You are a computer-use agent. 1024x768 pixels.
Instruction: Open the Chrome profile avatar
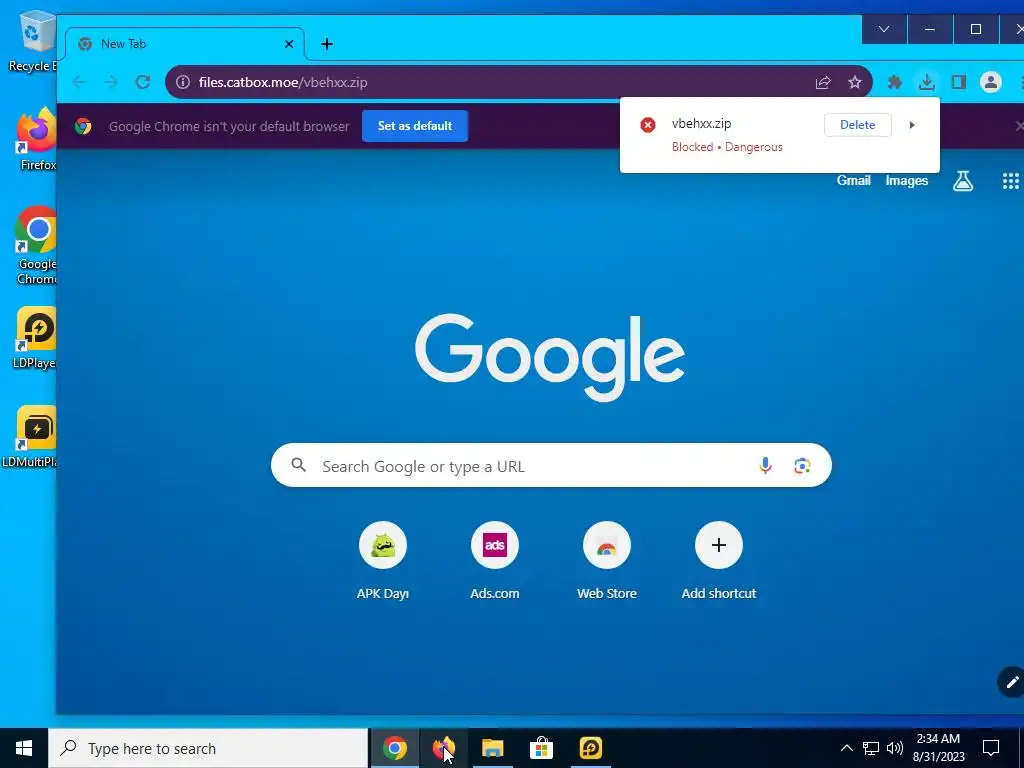pyautogui.click(x=991, y=82)
